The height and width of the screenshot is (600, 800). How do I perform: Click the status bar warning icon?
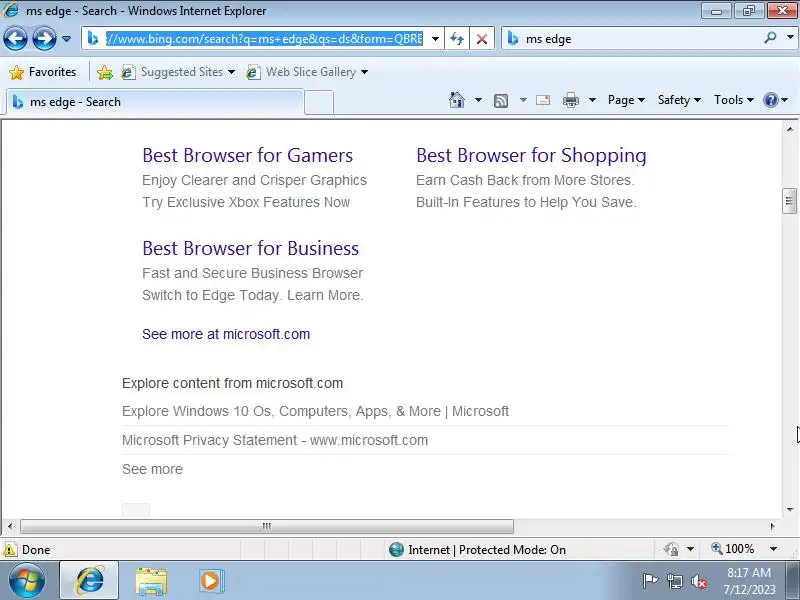pos(10,550)
